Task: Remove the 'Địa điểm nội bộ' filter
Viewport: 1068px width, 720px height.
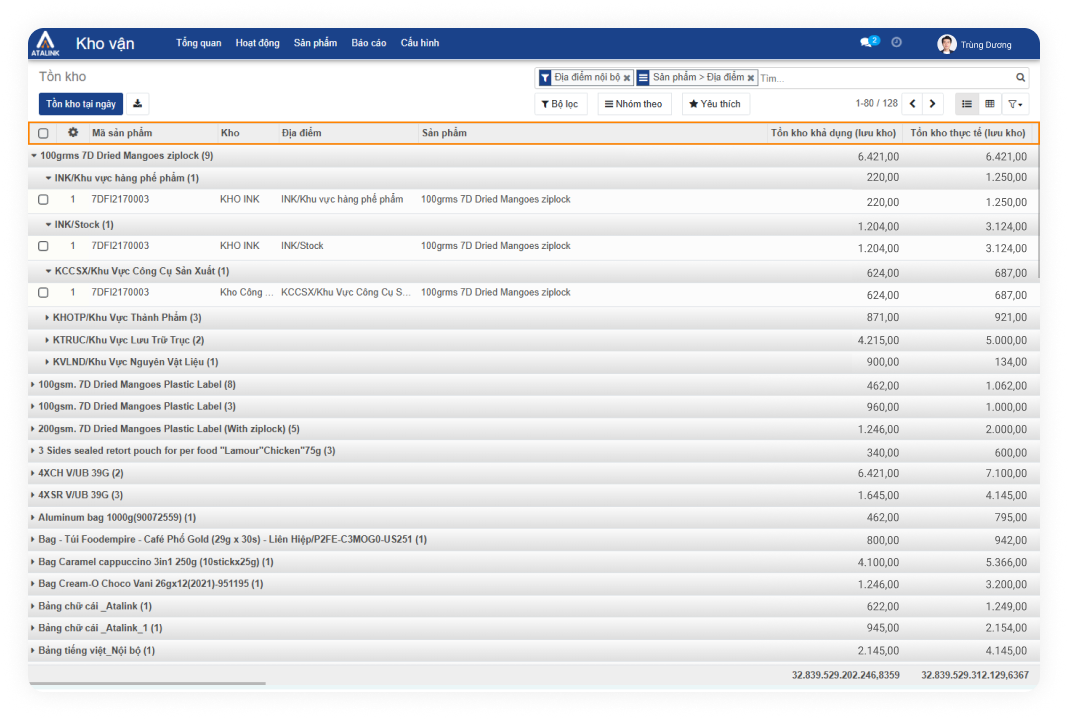Action: coord(627,78)
